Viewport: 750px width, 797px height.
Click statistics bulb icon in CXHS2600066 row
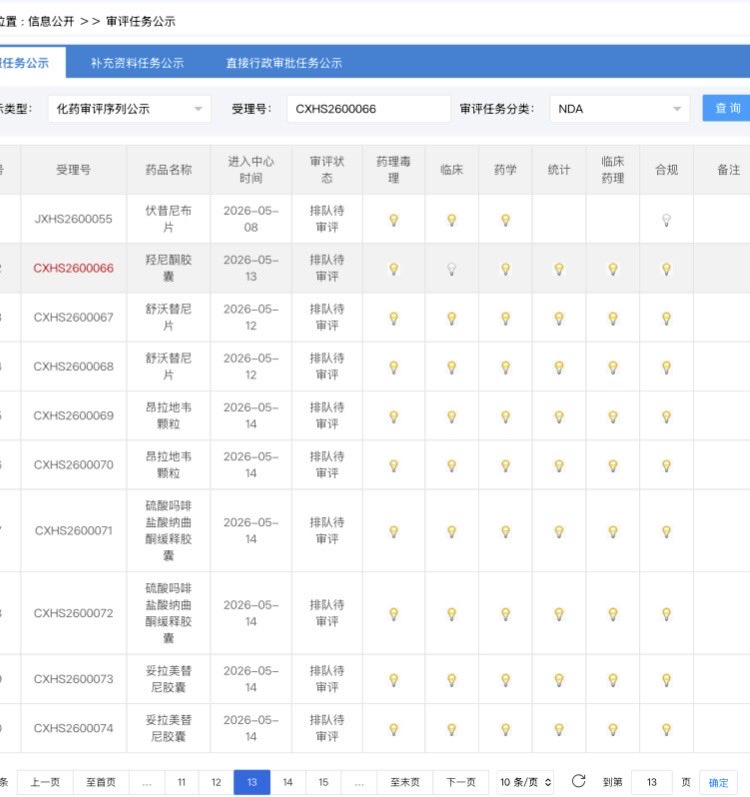pyautogui.click(x=559, y=268)
